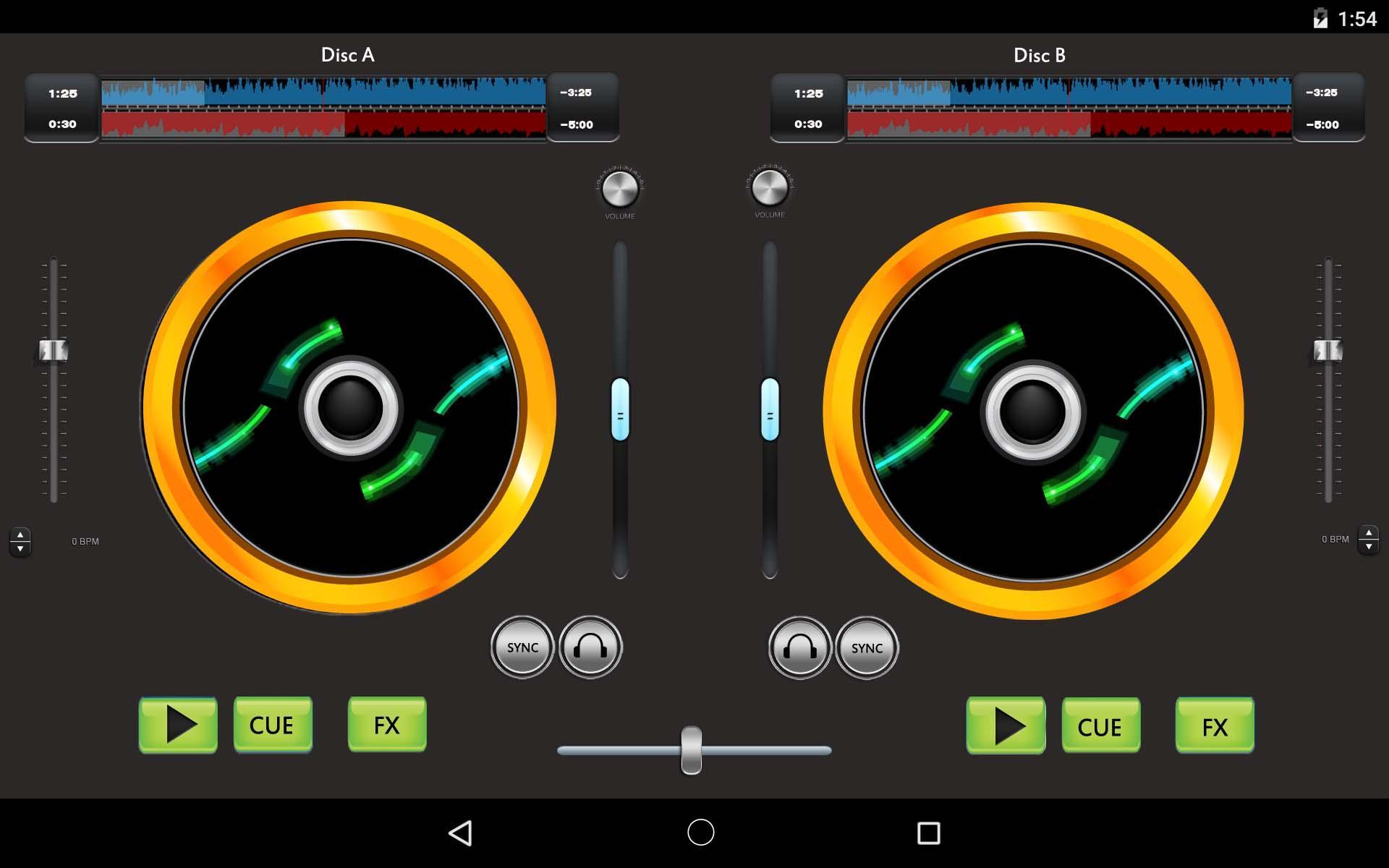
Task: Toggle SYNC for Disc B
Action: tap(867, 647)
